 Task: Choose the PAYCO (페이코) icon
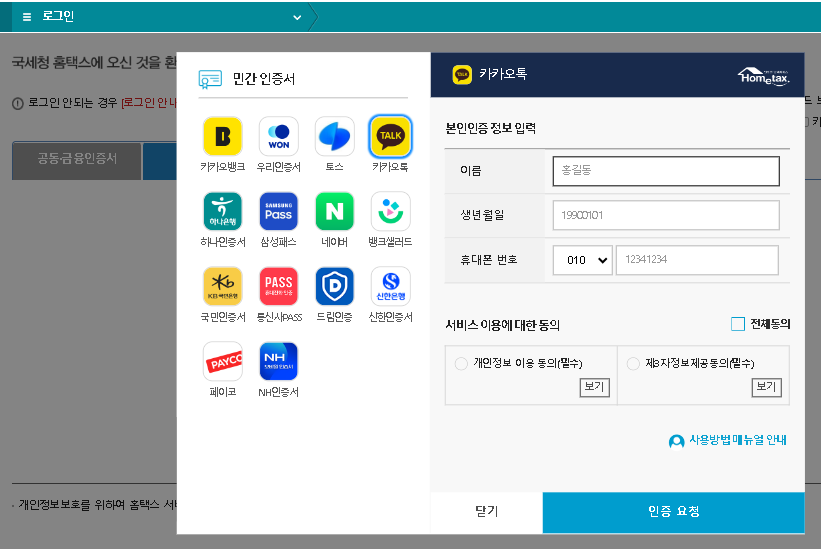[x=223, y=361]
